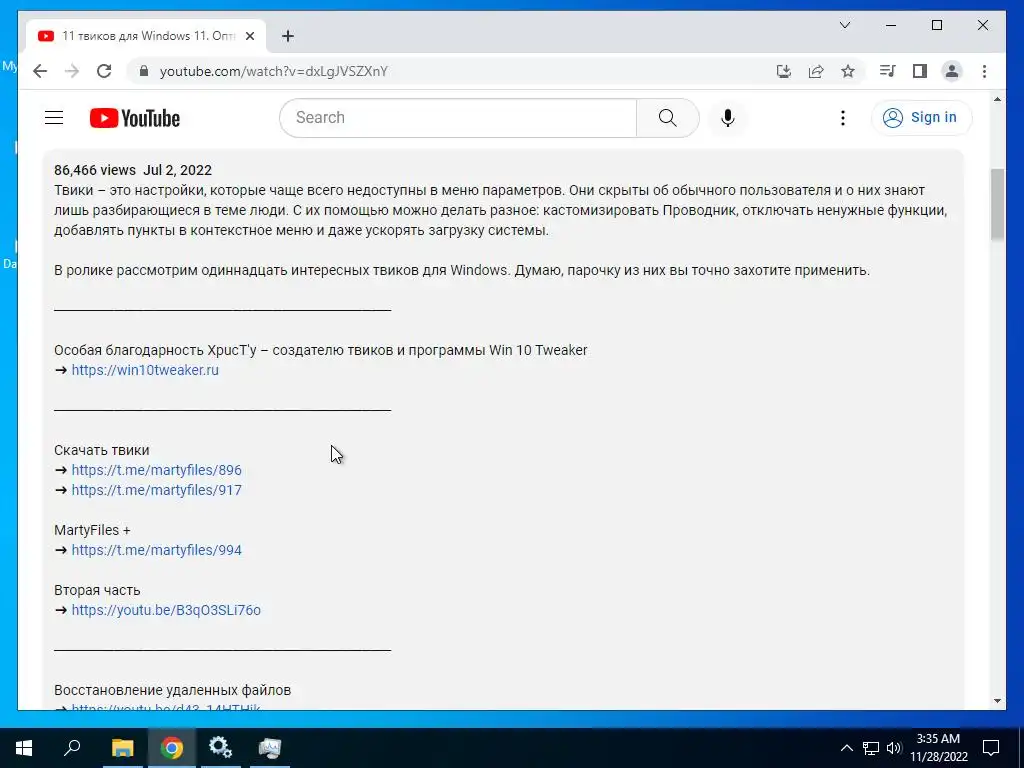1024x768 pixels.
Task: Install app via the address bar icon
Action: point(784,71)
